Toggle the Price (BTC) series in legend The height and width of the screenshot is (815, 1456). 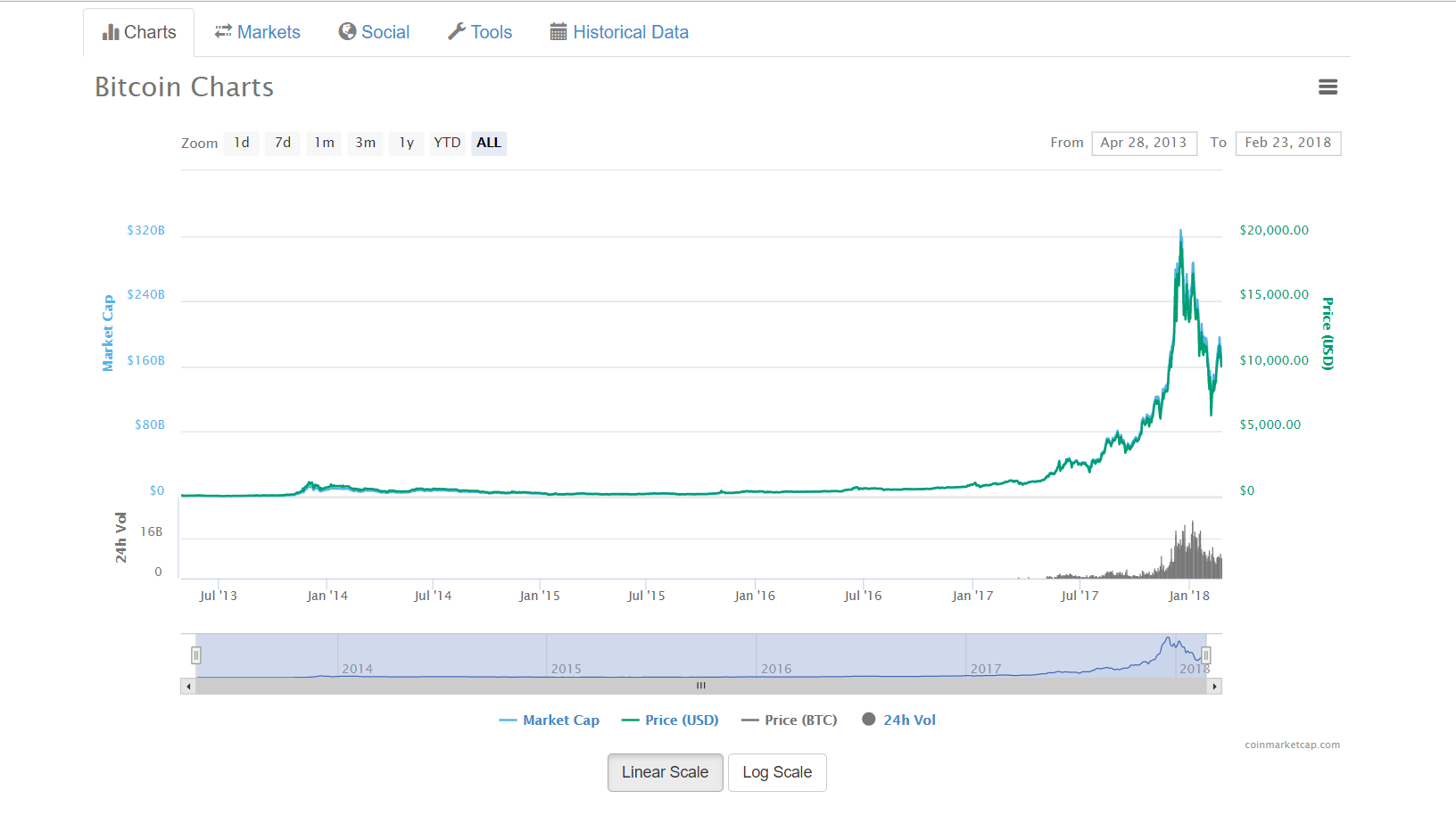(790, 720)
